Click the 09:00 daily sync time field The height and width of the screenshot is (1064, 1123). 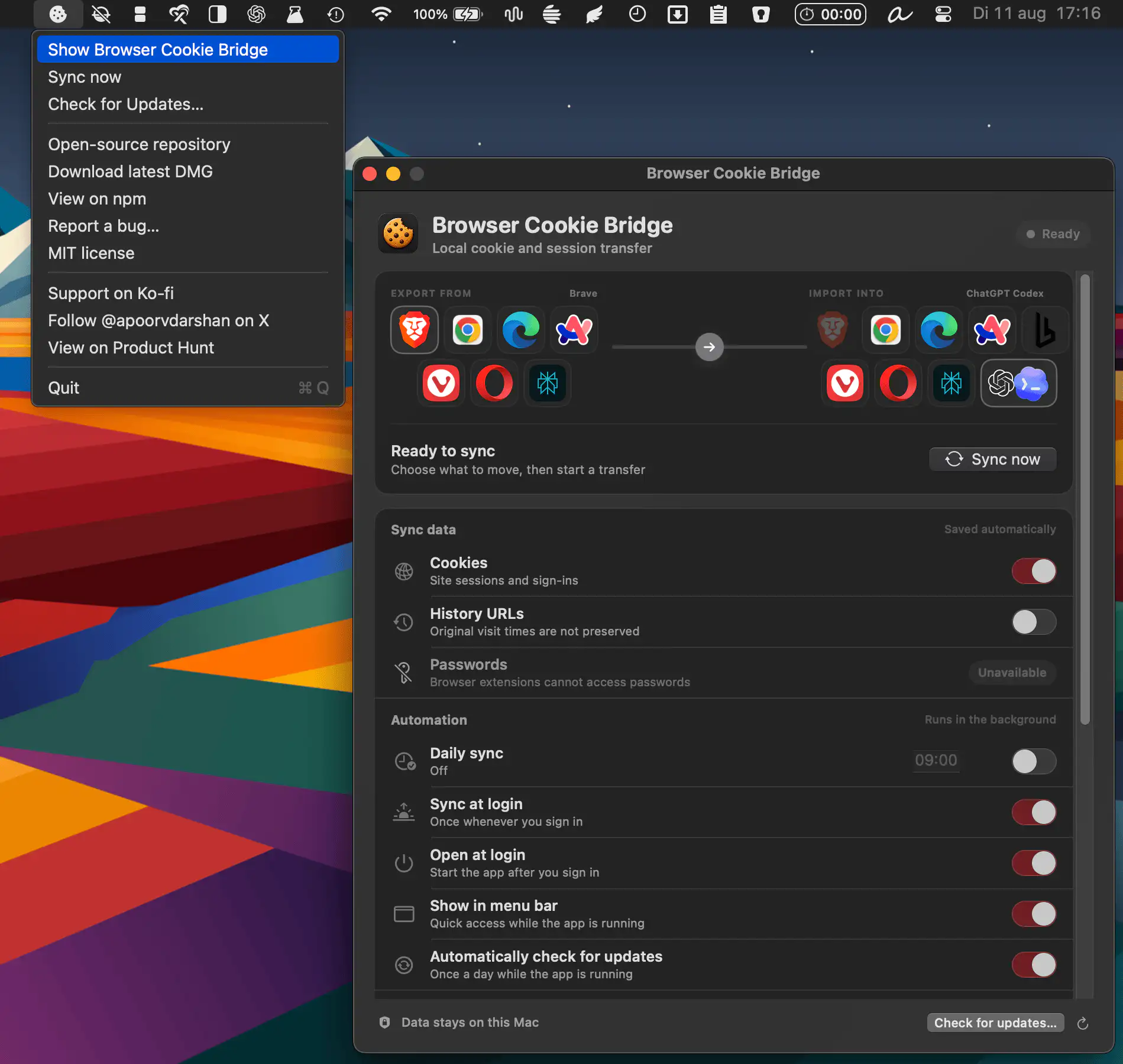936,760
